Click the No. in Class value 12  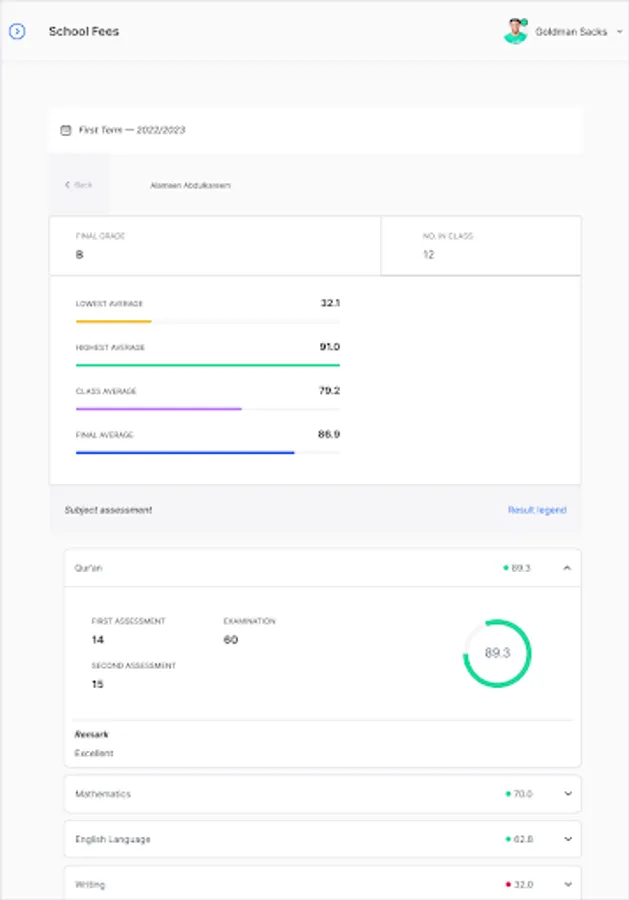pyautogui.click(x=429, y=254)
